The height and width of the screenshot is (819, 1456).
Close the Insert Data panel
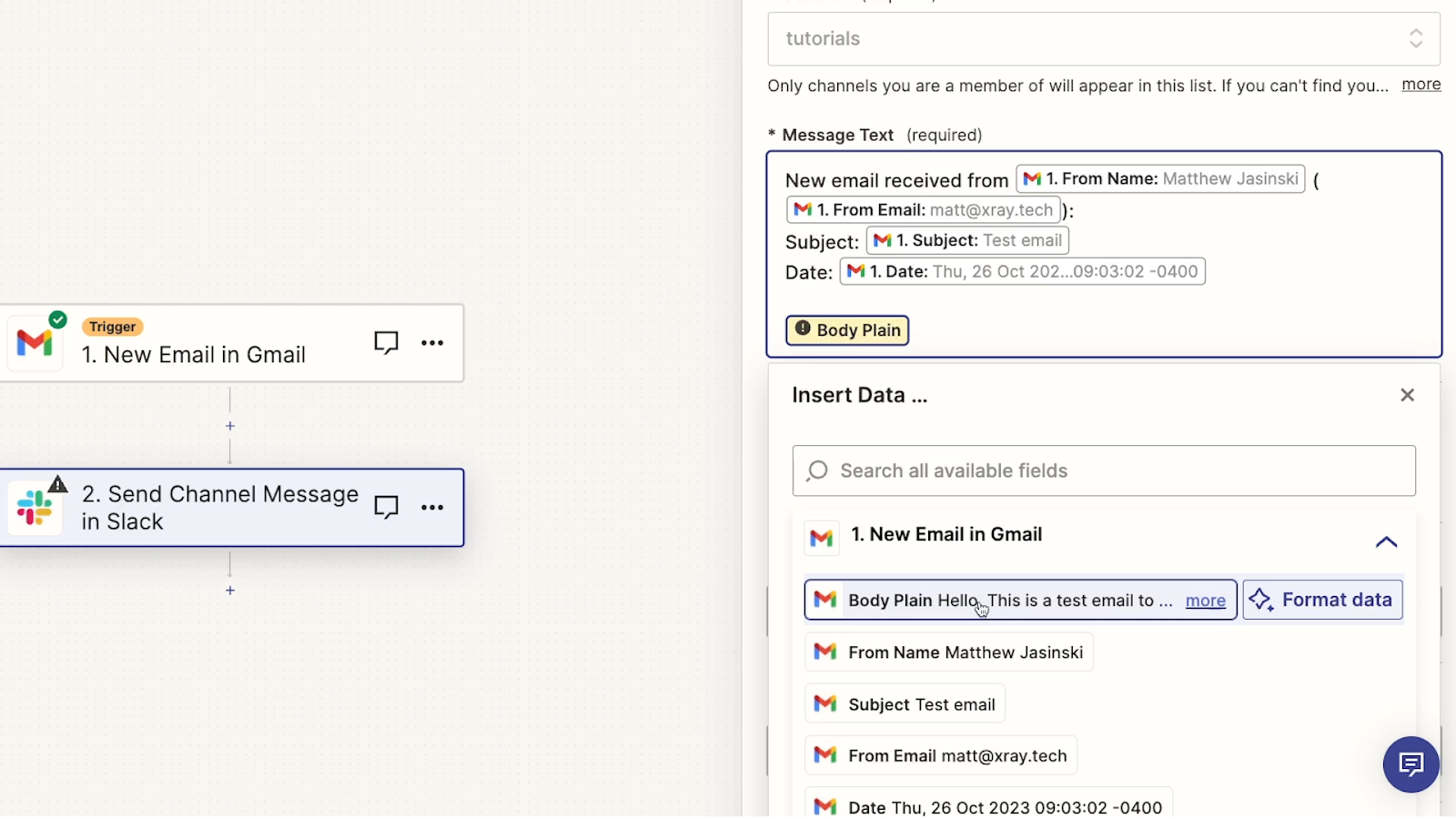point(1407,395)
